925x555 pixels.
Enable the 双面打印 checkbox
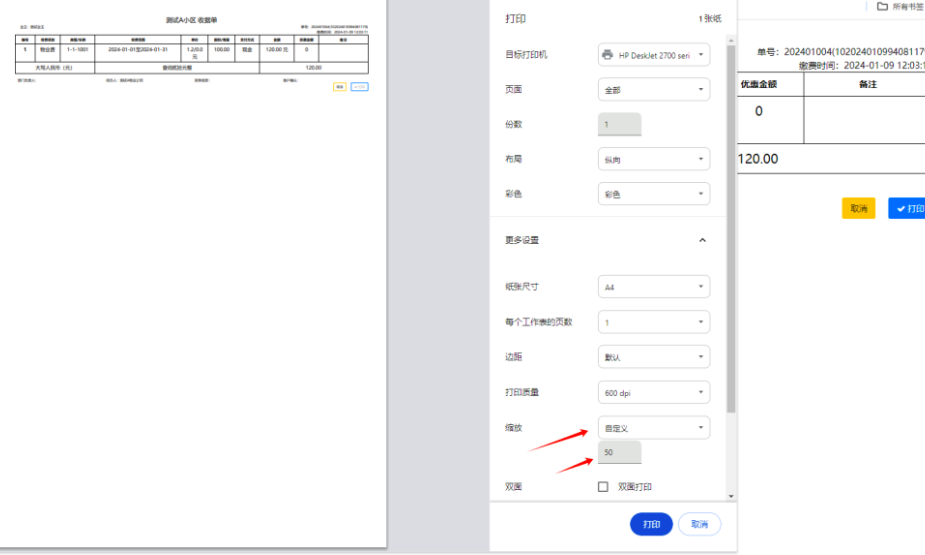click(603, 487)
